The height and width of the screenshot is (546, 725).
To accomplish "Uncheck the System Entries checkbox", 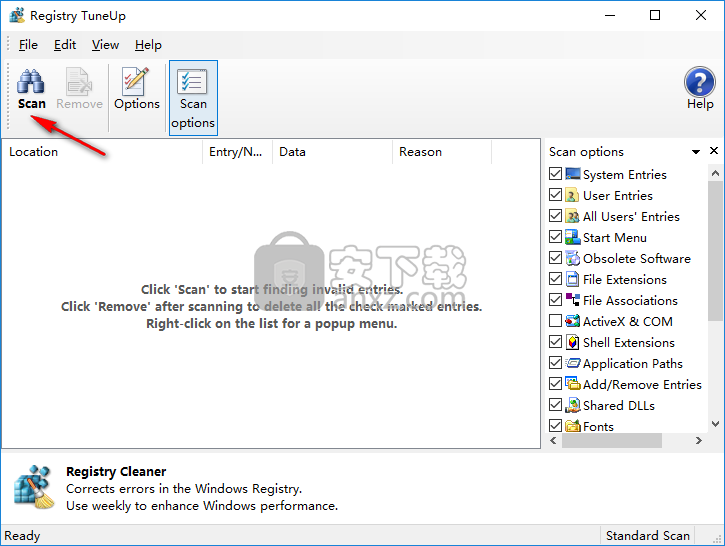I will (x=555, y=174).
